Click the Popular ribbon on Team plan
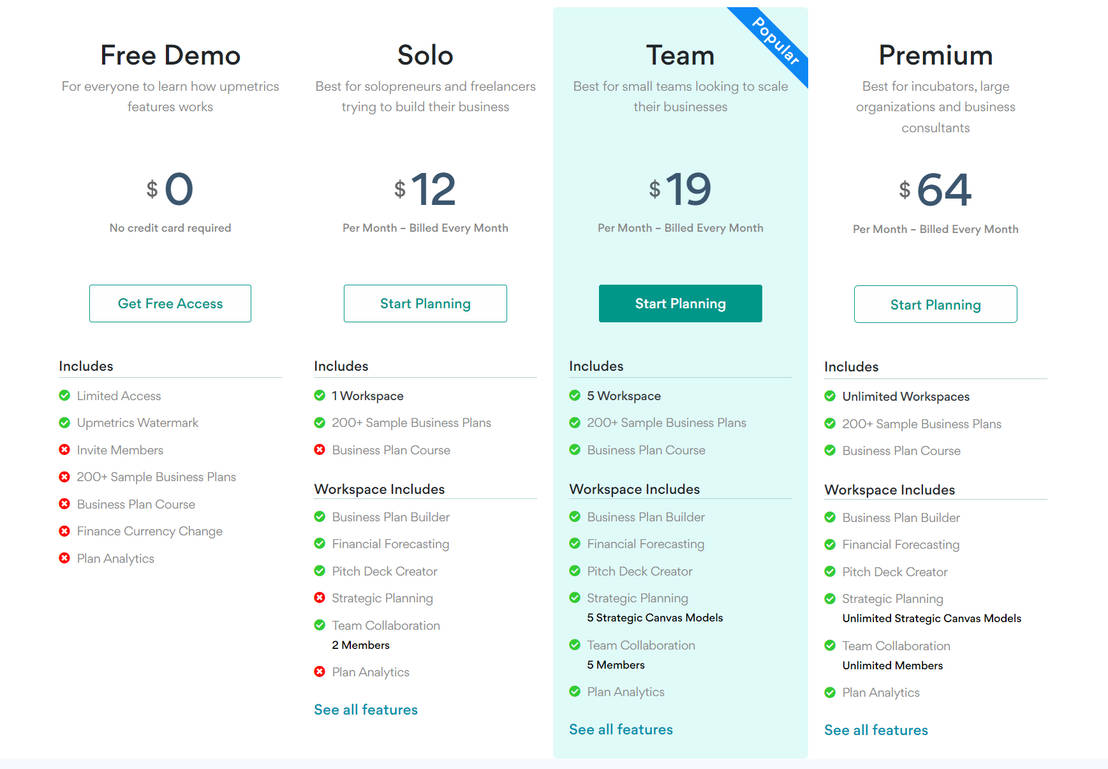 776,41
